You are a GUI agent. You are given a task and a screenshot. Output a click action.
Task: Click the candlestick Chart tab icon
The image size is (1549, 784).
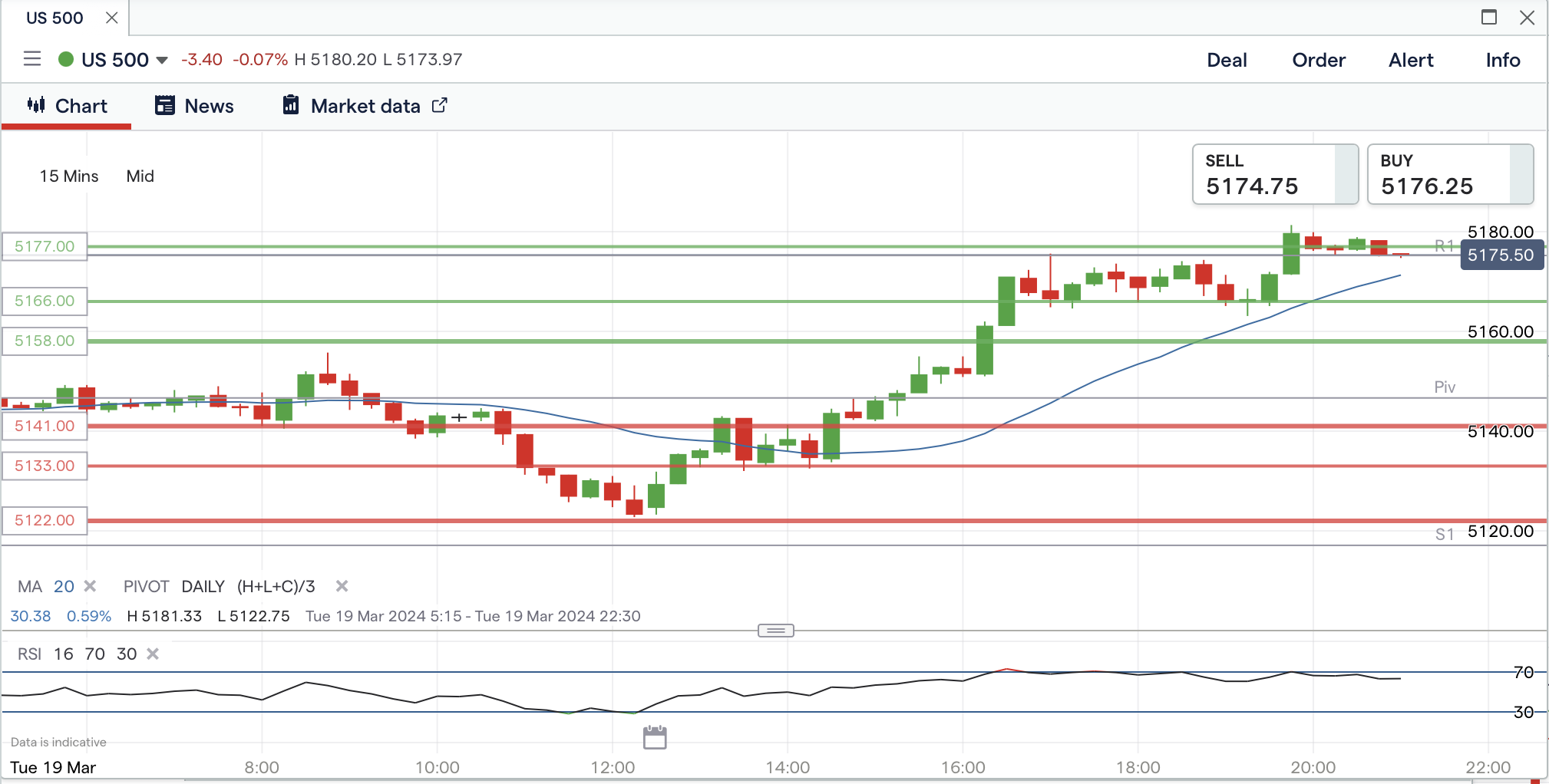pyautogui.click(x=36, y=105)
